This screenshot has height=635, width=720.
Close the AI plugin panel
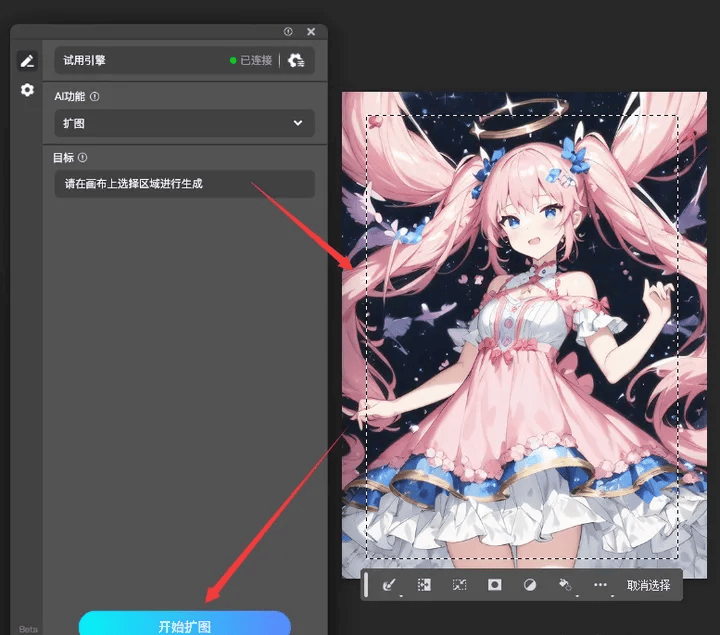pyautogui.click(x=311, y=31)
